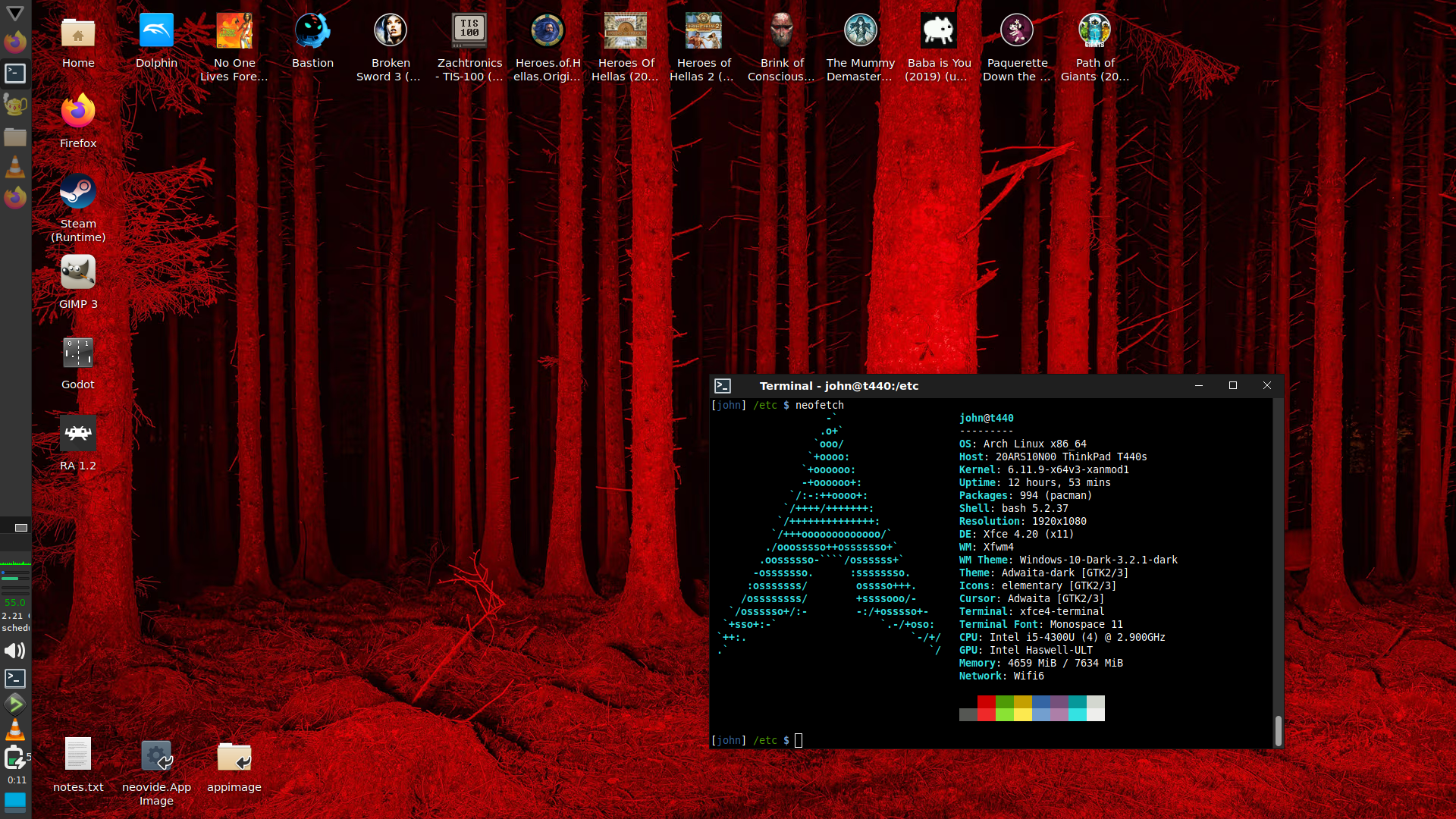Click the blue panel button below 0:11
The image size is (1456, 819).
coord(15,801)
